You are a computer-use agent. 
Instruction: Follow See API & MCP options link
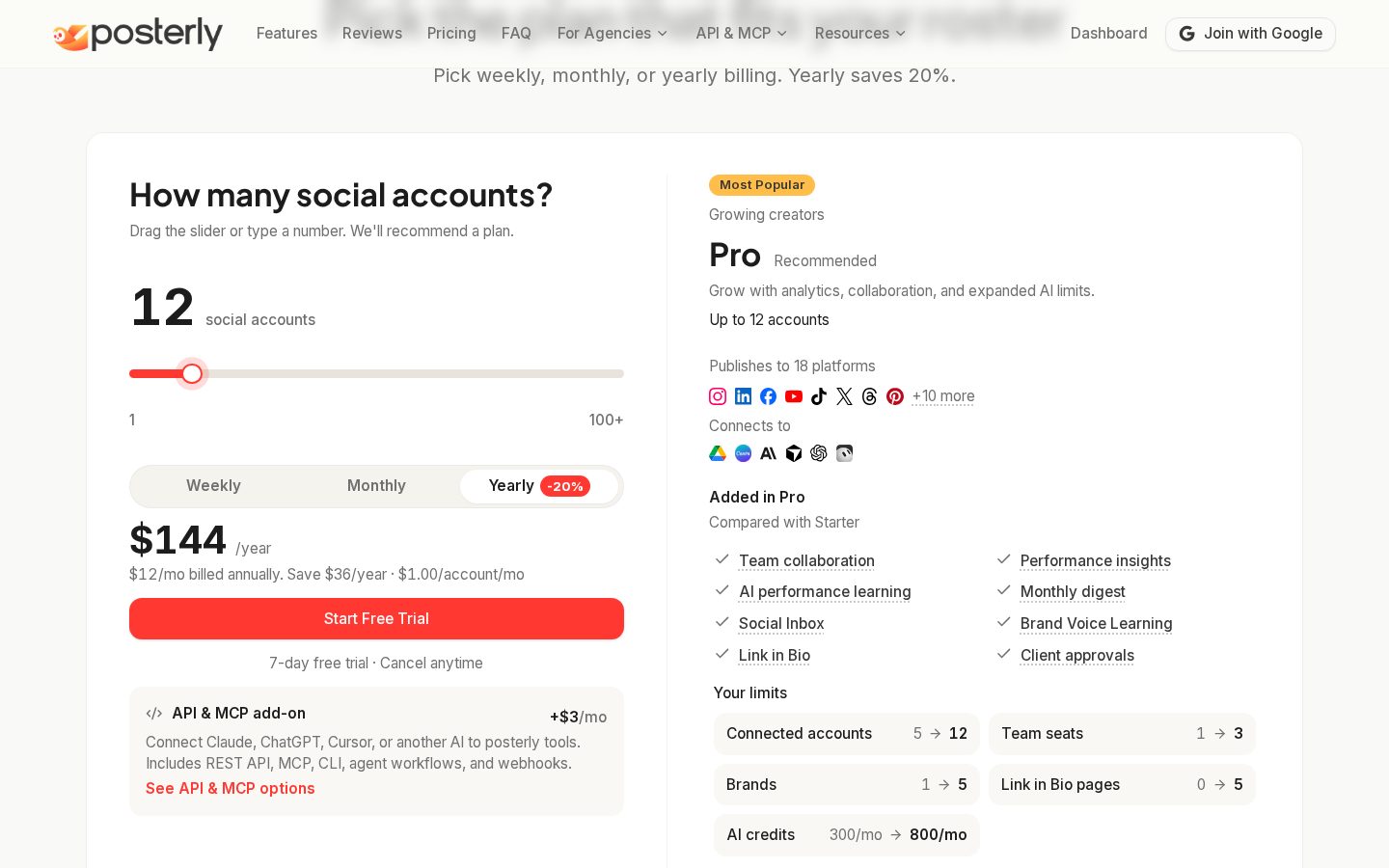click(x=231, y=789)
